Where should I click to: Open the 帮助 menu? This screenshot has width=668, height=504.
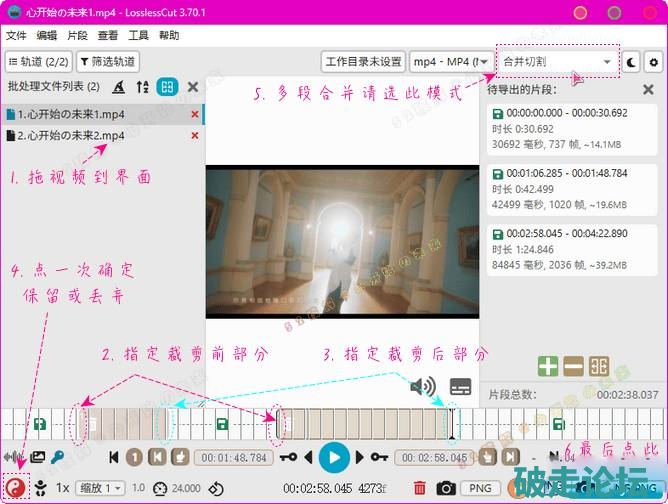click(x=169, y=35)
